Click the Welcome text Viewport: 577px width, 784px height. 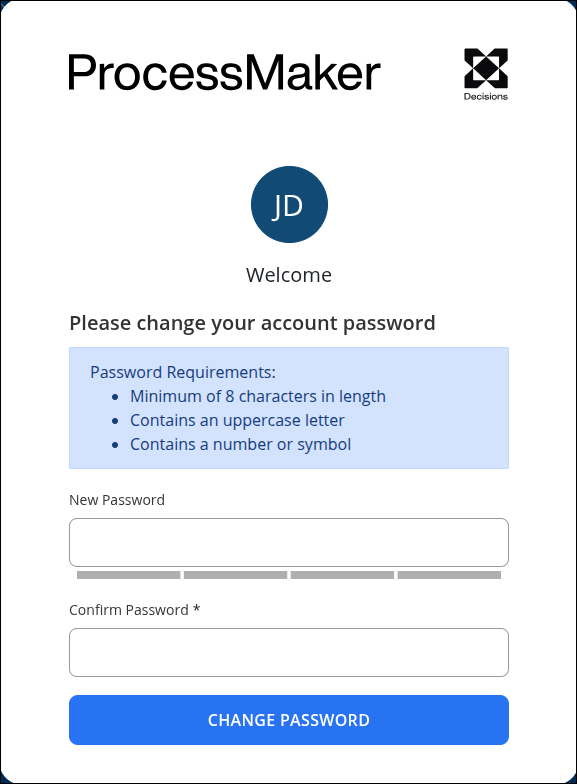(x=289, y=275)
